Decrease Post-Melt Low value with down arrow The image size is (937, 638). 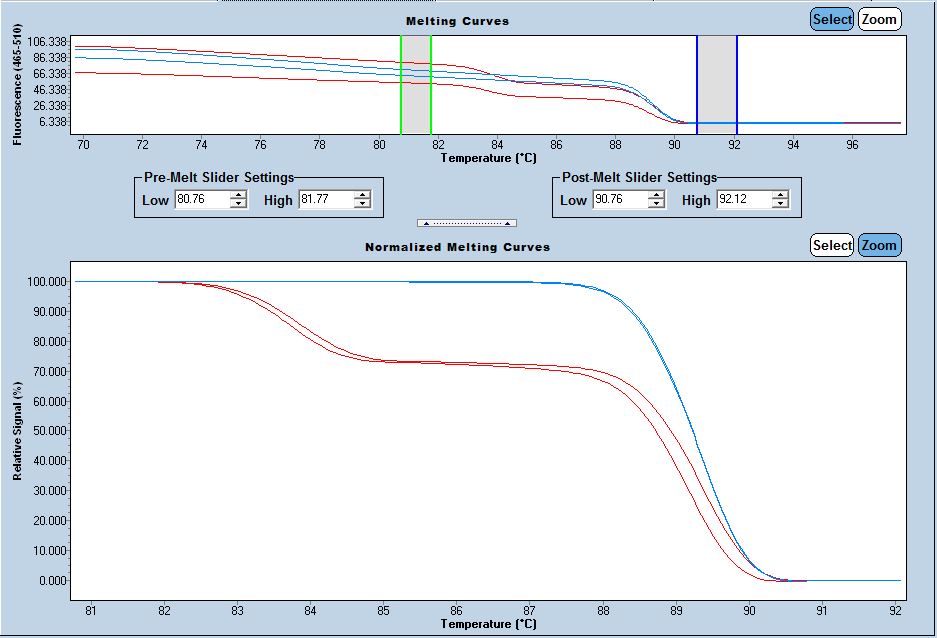click(656, 204)
